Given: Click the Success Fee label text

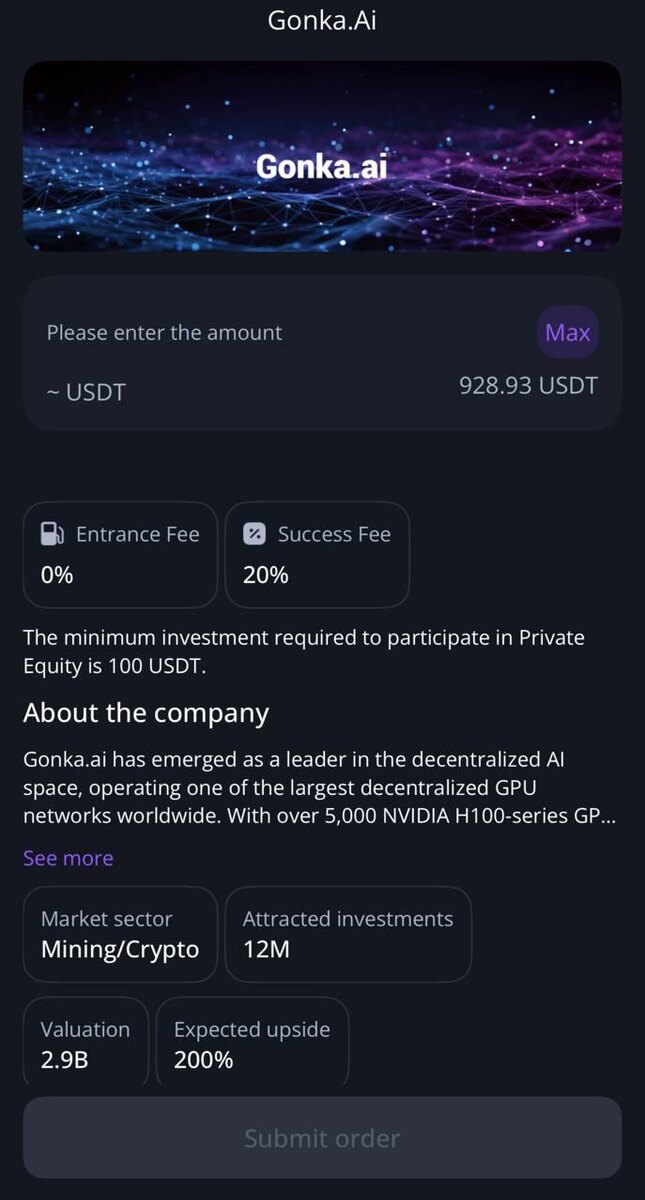Looking at the screenshot, I should pos(334,534).
